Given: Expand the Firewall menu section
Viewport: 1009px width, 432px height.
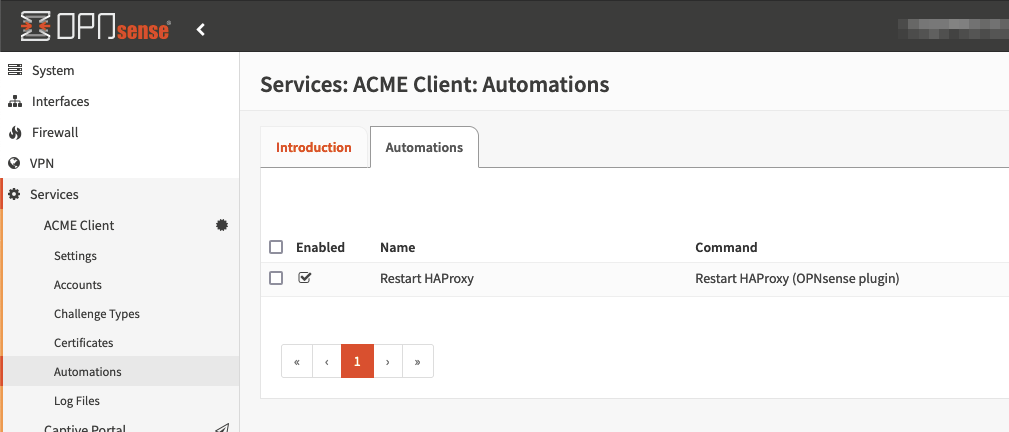Looking at the screenshot, I should pyautogui.click(x=55, y=133).
